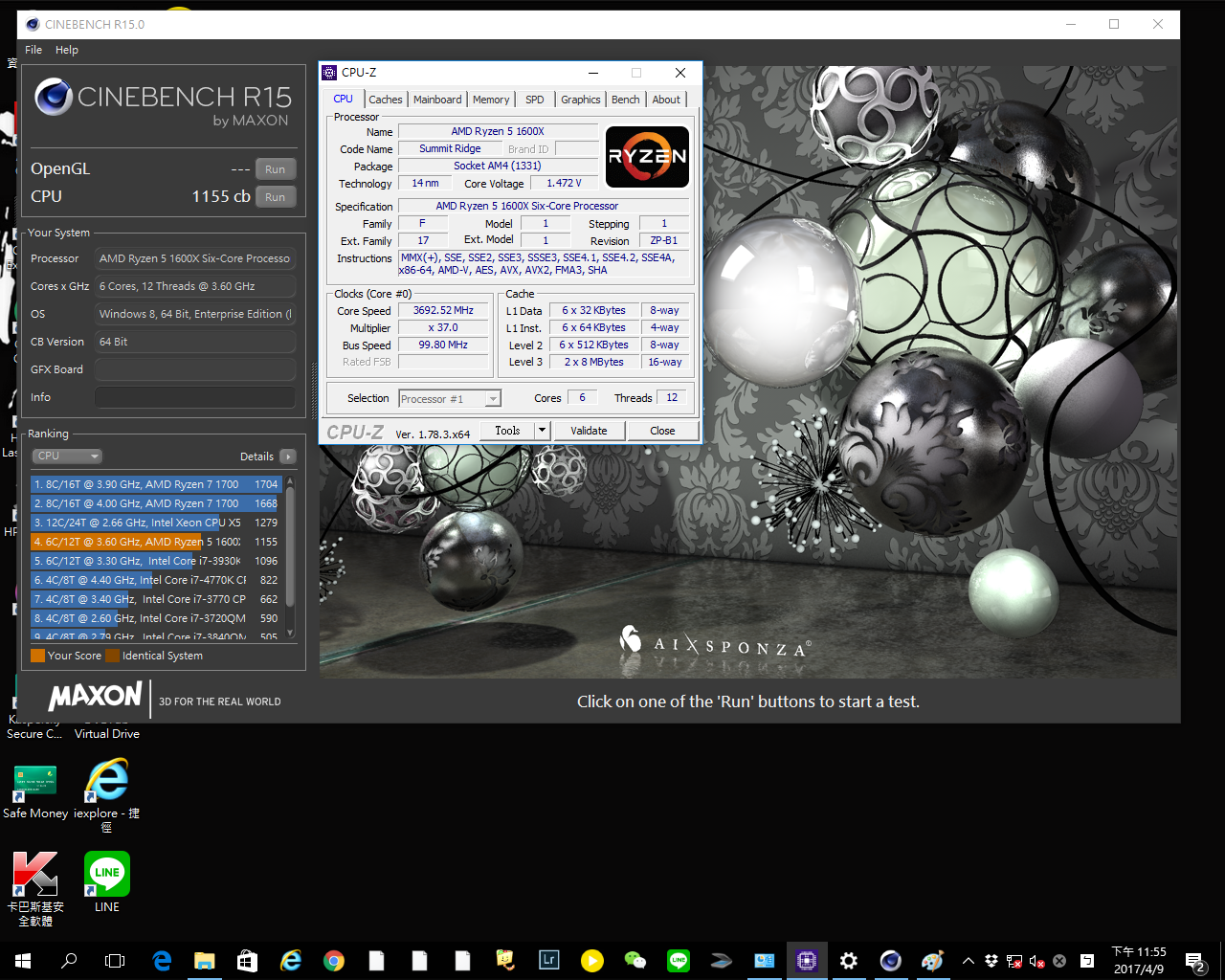Open Lightroom from the taskbar
Viewport: 1225px width, 980px height.
(x=549, y=961)
